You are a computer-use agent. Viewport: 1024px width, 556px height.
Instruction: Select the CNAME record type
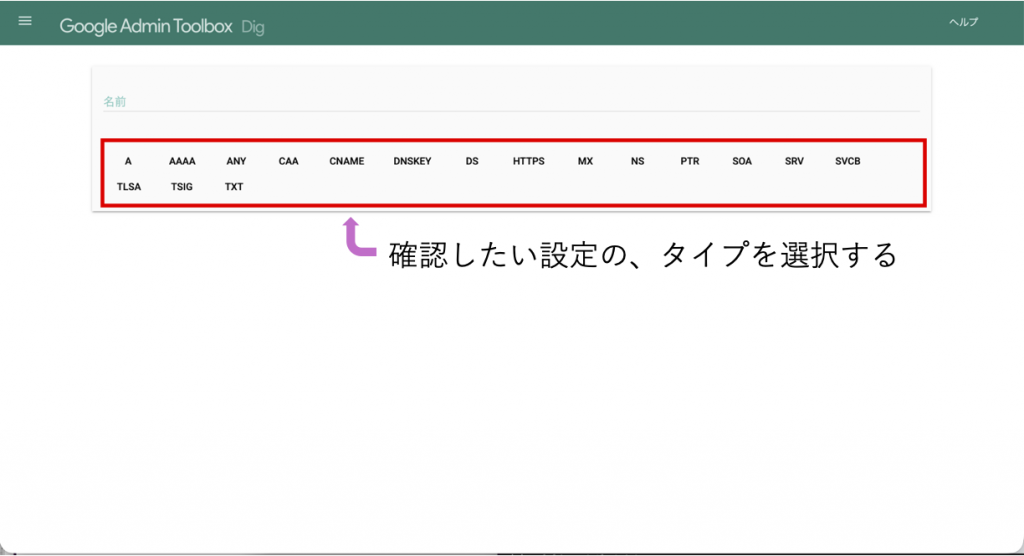tap(347, 161)
